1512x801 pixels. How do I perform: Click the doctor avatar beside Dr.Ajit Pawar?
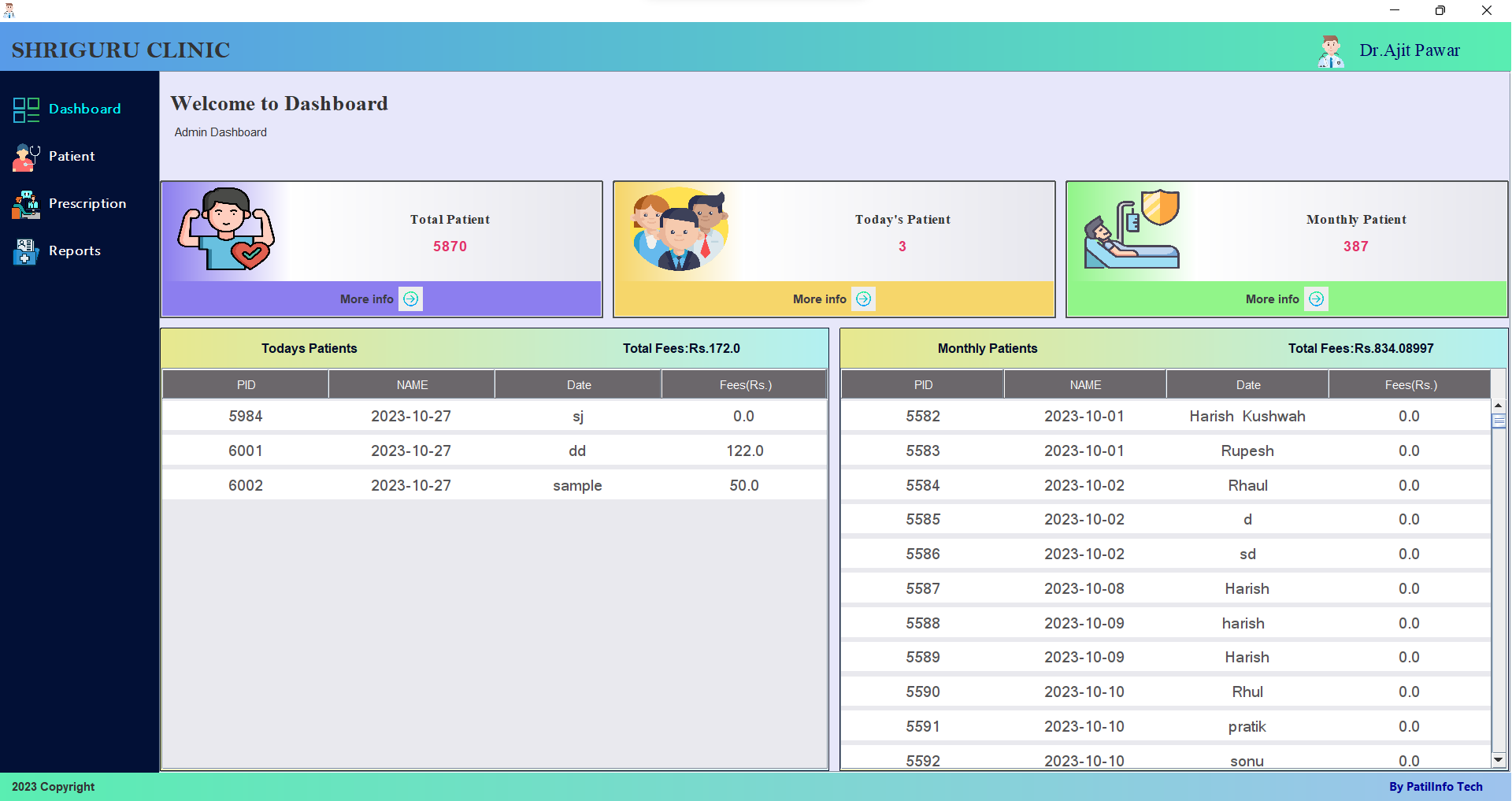(x=1330, y=50)
